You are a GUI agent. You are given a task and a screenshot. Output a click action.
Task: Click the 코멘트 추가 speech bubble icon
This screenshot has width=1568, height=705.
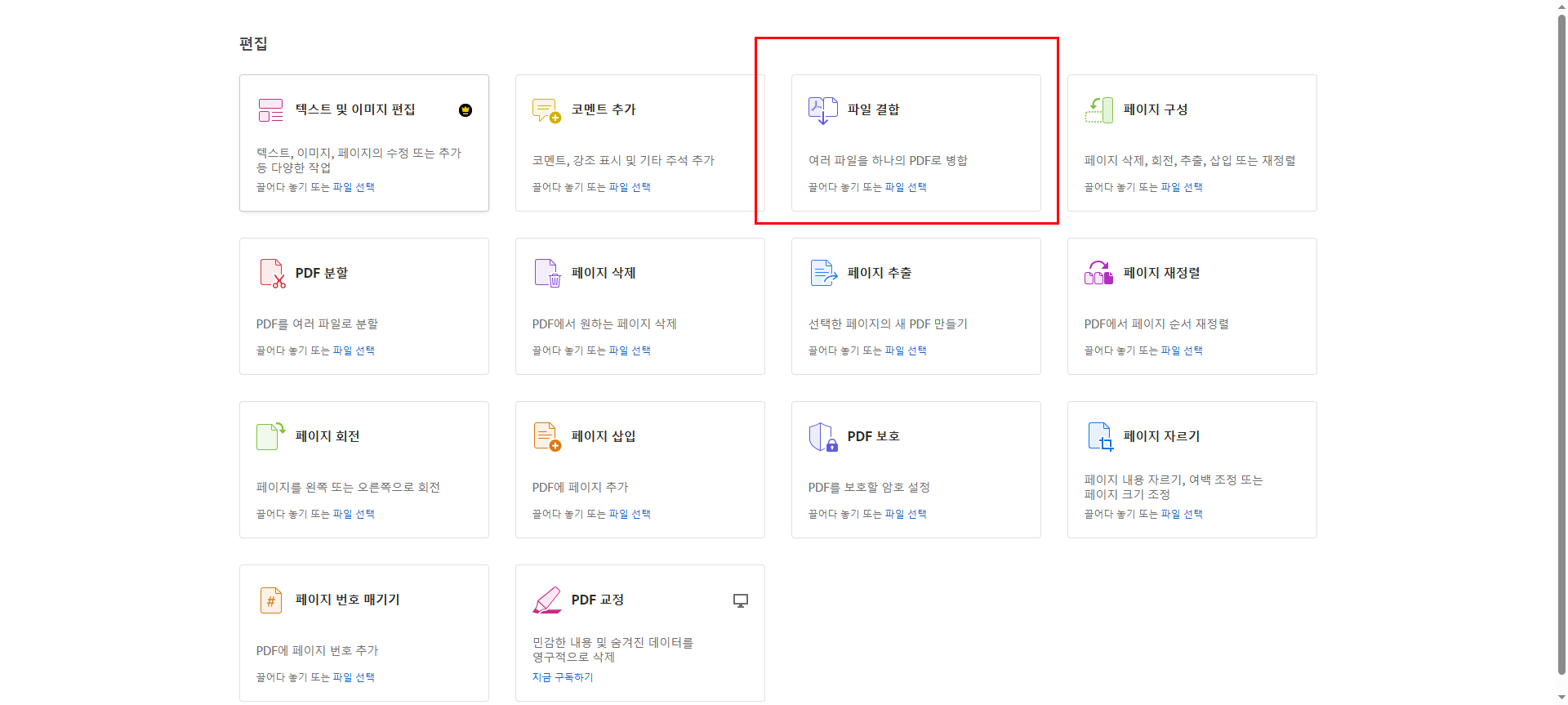click(x=546, y=110)
